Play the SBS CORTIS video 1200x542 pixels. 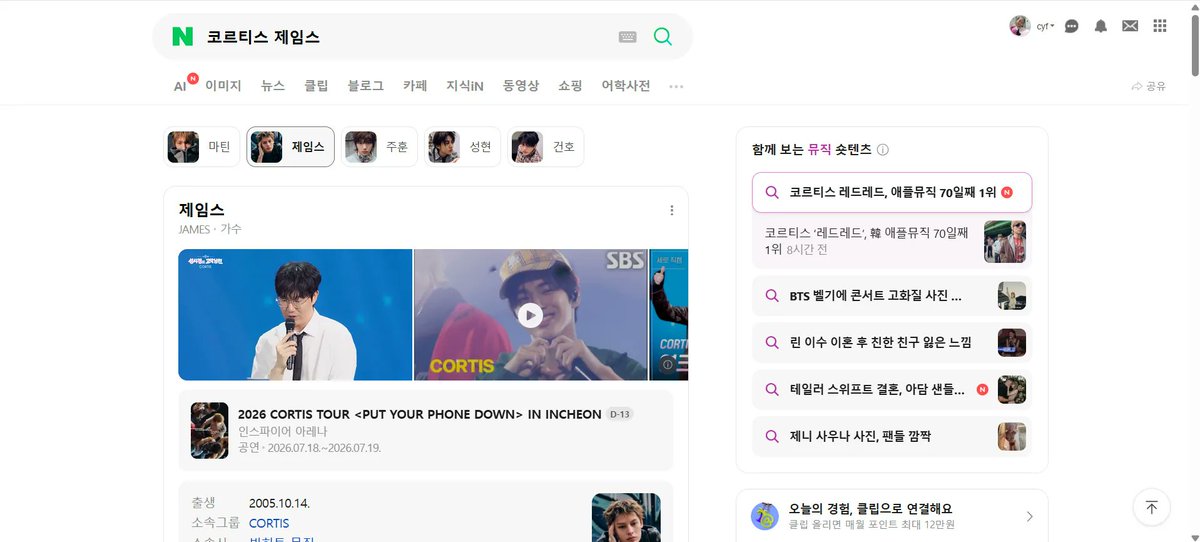tap(530, 315)
